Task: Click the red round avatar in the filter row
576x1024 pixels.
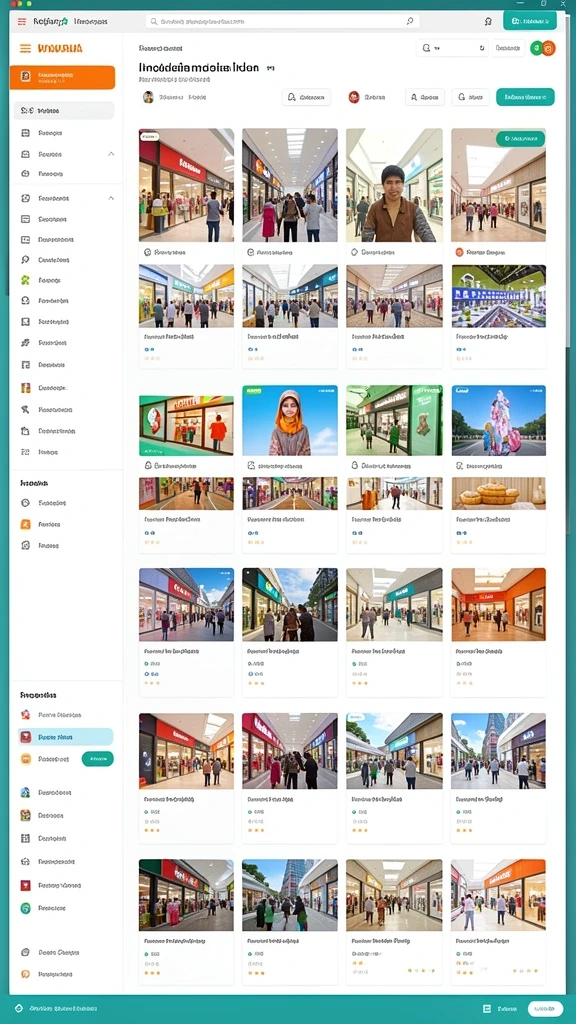Action: point(354,97)
